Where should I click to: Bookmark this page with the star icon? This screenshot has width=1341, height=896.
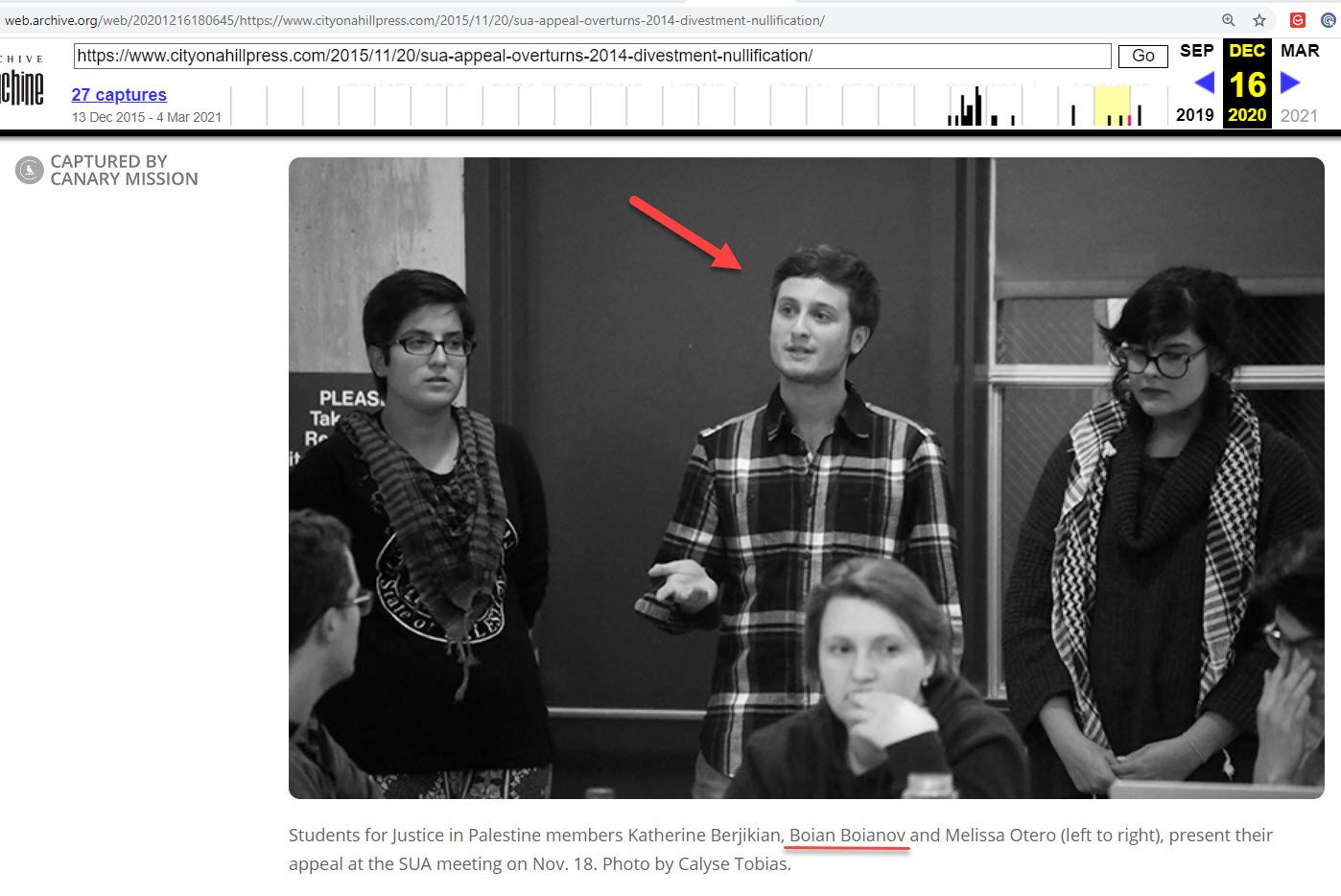tap(1259, 19)
